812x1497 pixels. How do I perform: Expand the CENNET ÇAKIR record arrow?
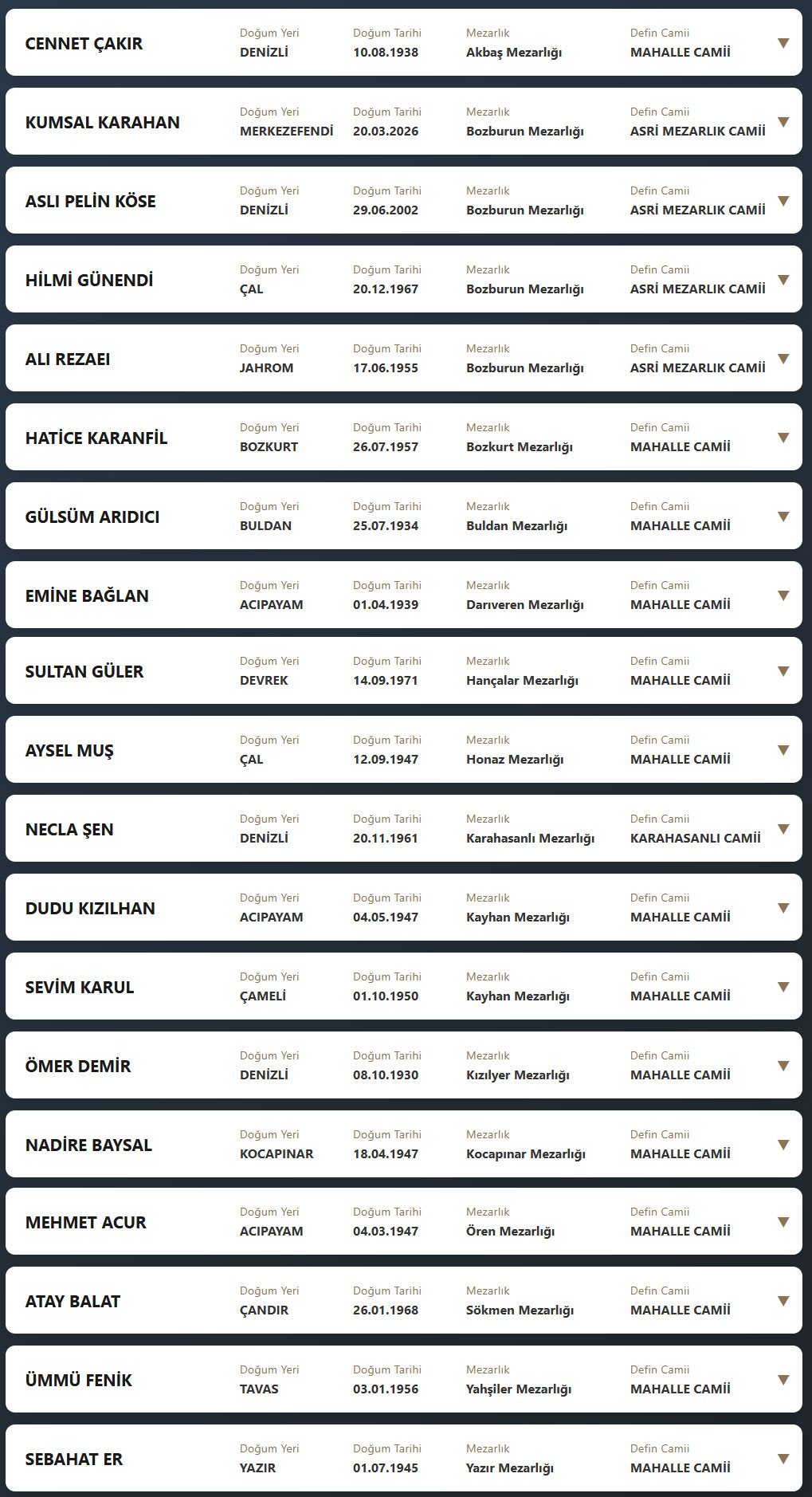(x=783, y=43)
